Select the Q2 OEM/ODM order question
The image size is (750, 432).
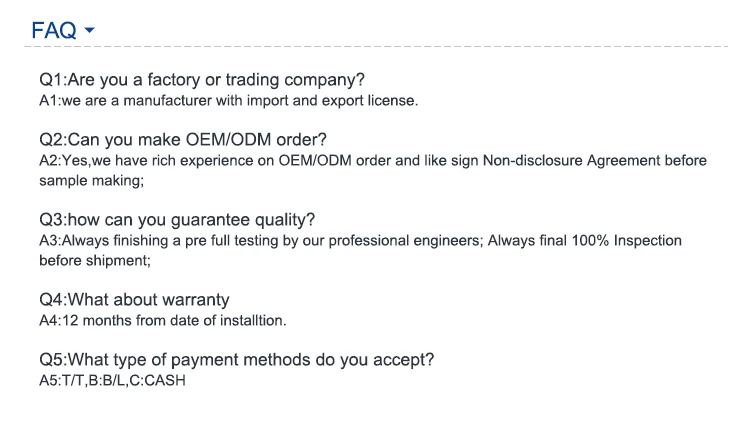[182, 139]
